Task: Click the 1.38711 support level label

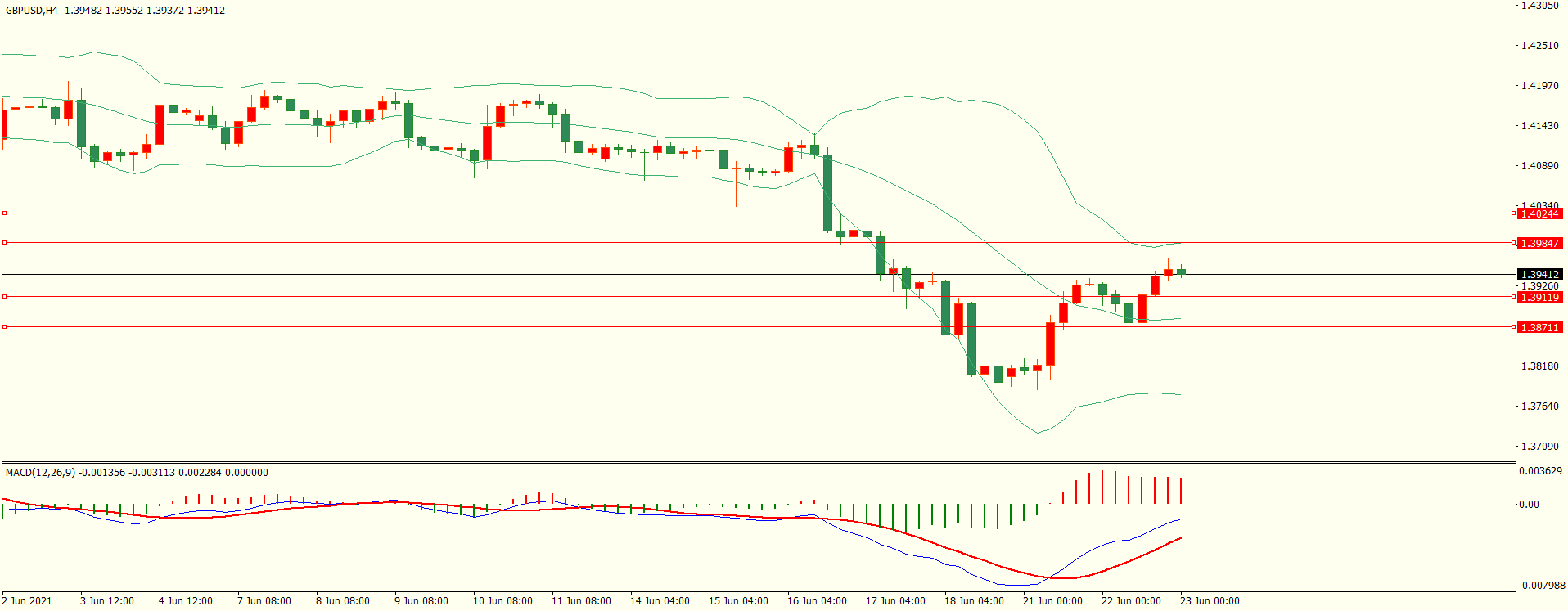Action: [1539, 327]
